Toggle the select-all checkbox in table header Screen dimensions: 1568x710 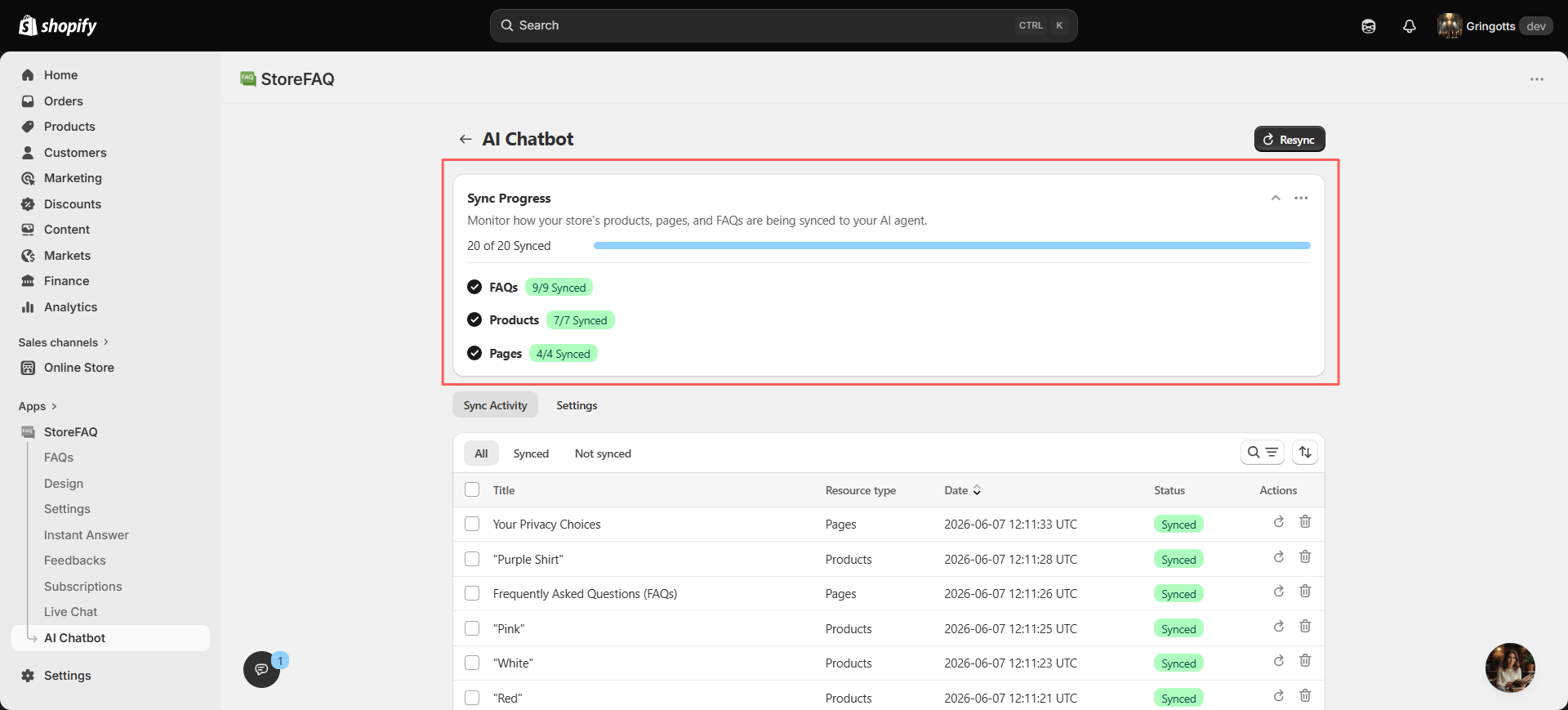pyautogui.click(x=472, y=489)
